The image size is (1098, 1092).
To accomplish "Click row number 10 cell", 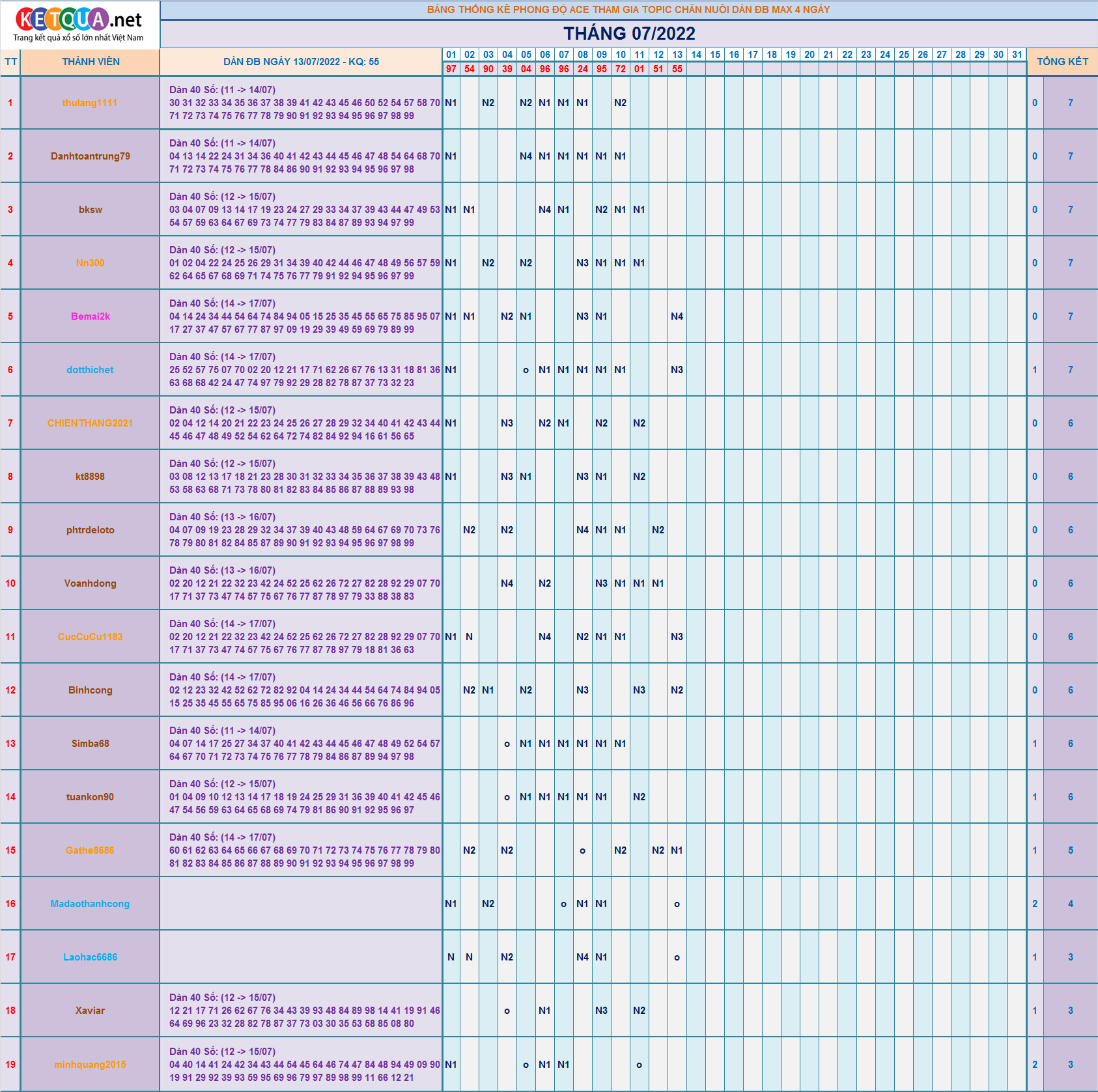I will [10, 583].
